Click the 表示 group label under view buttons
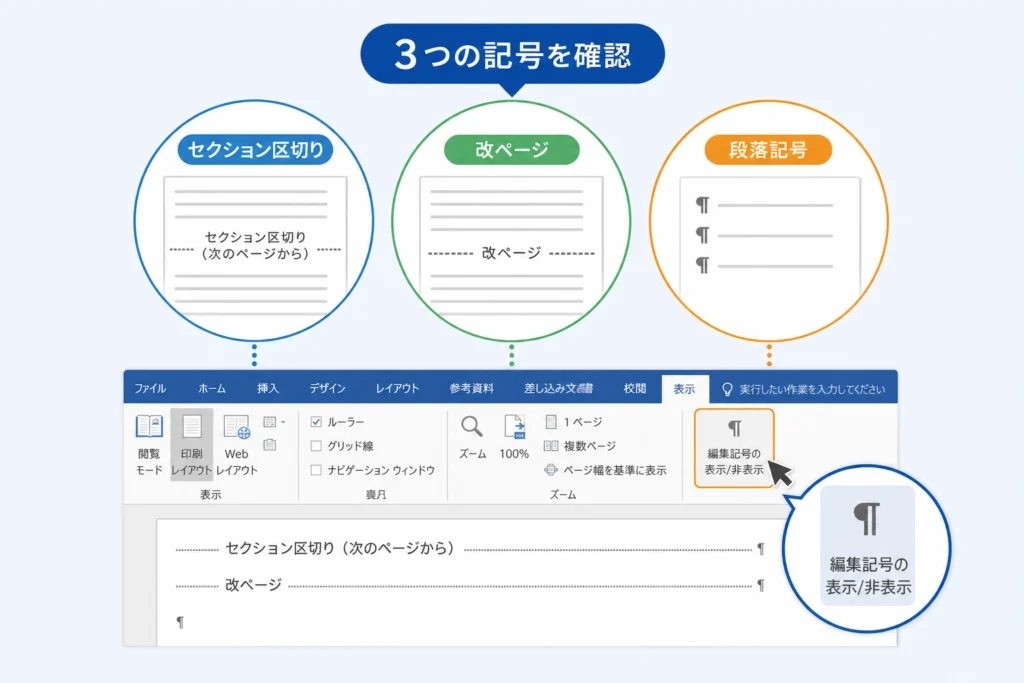1024x683 pixels. 210,495
